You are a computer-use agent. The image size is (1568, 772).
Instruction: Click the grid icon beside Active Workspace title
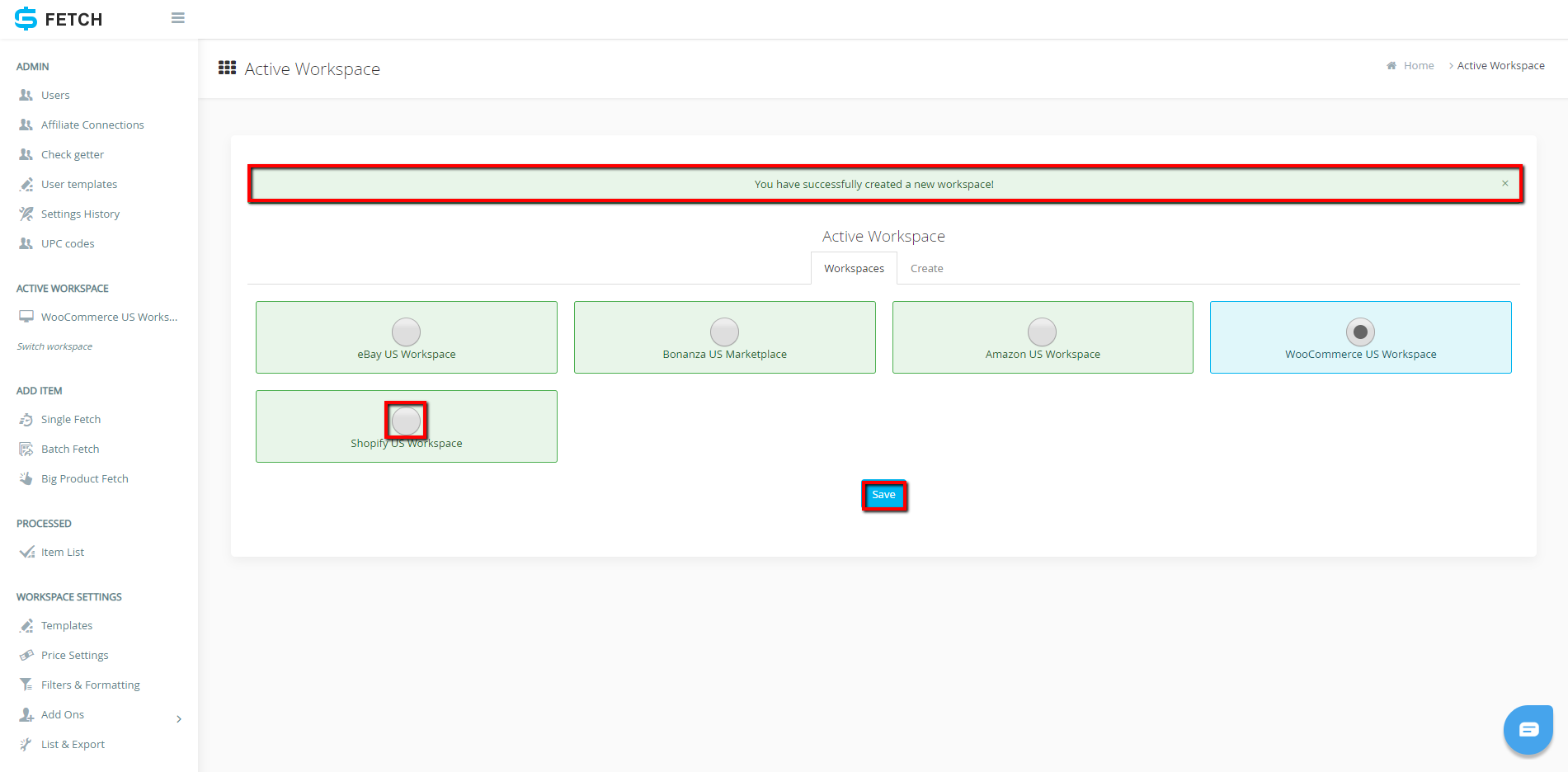point(227,68)
